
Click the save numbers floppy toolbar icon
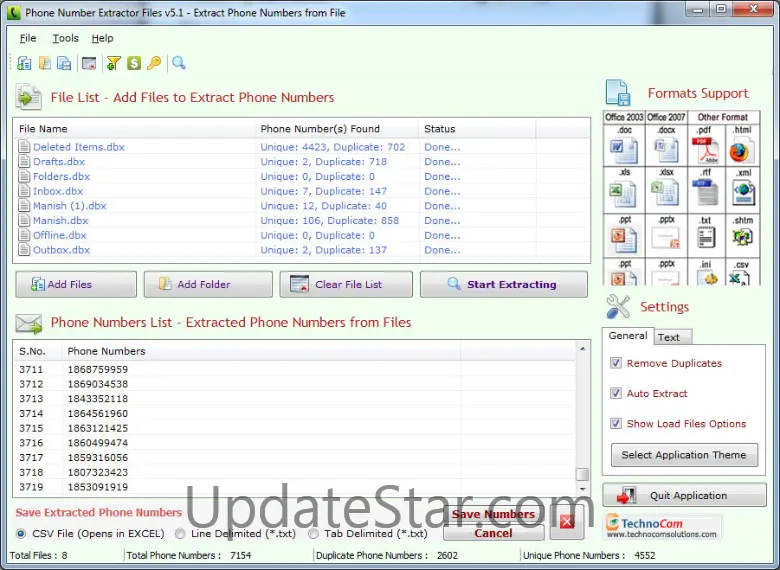(x=64, y=63)
